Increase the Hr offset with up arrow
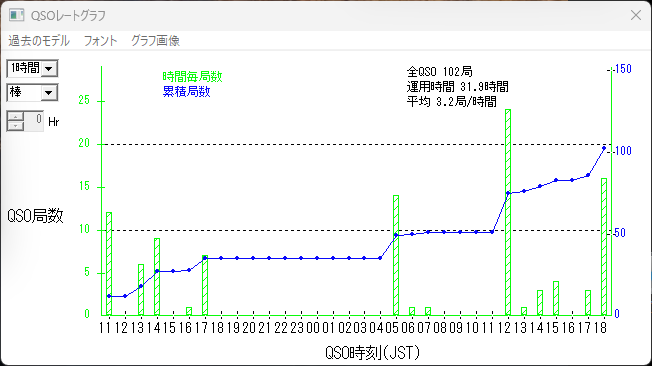This screenshot has width=652, height=366. (x=15, y=117)
